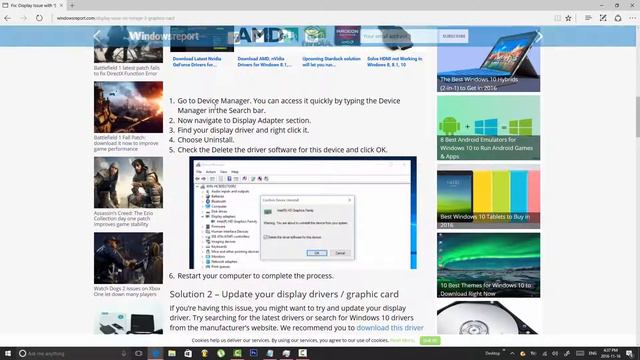This screenshot has width=640, height=360.
Task: Open 'Battlefield 1 Fall Patch' article link
Action: tap(126, 143)
